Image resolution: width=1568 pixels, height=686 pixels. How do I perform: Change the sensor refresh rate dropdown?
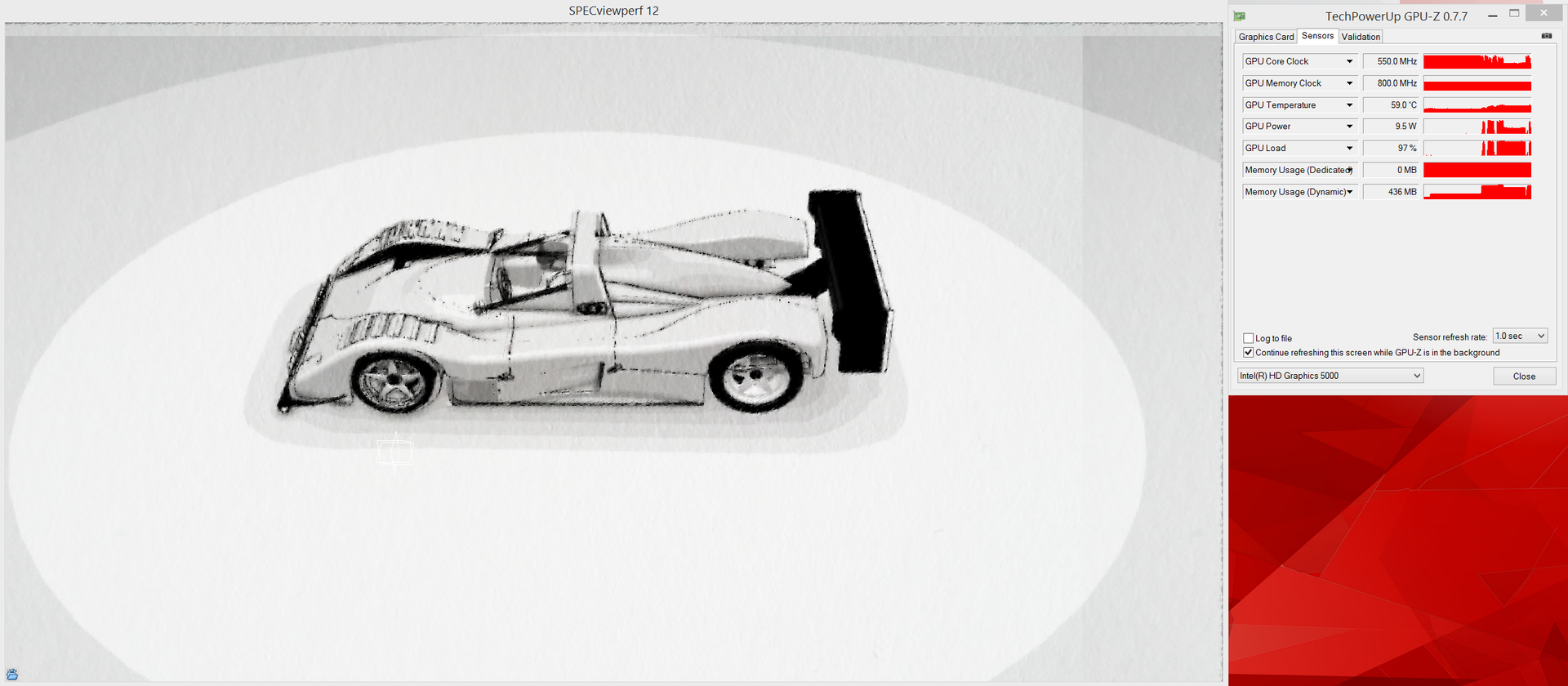pyautogui.click(x=1521, y=336)
